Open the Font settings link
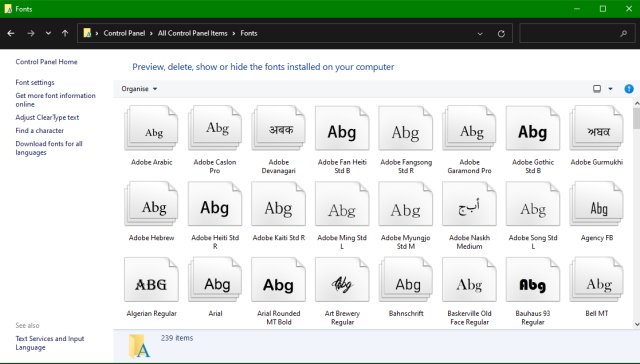The height and width of the screenshot is (364, 640). coord(35,82)
